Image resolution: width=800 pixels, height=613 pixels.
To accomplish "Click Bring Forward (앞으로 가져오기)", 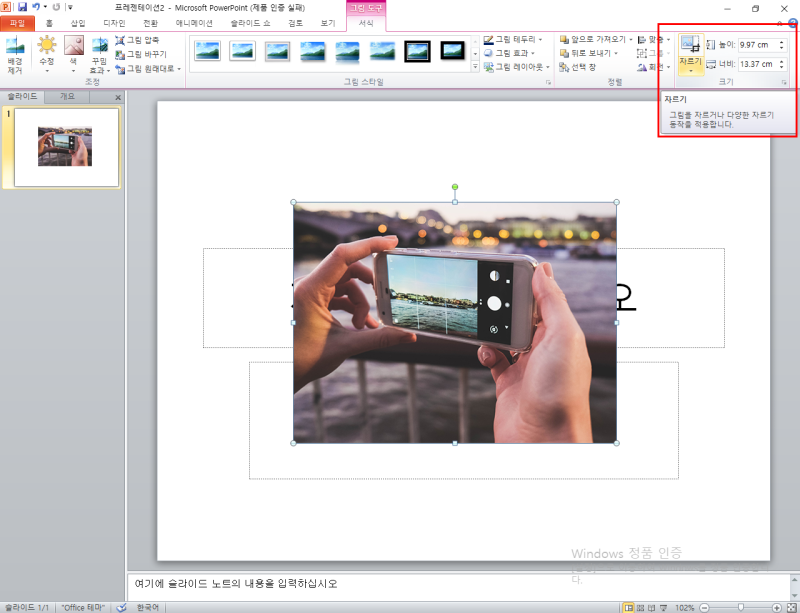I will pyautogui.click(x=592, y=39).
